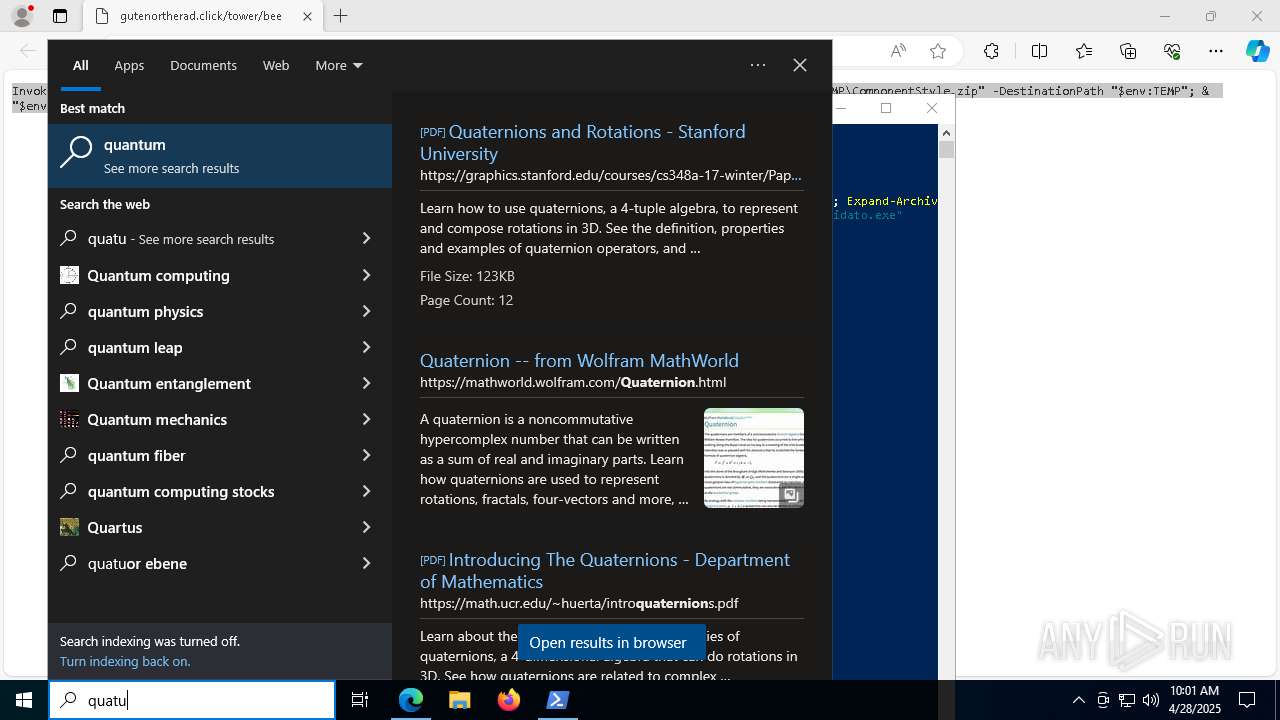
Task: Open Task View on the taskbar
Action: (x=360, y=700)
